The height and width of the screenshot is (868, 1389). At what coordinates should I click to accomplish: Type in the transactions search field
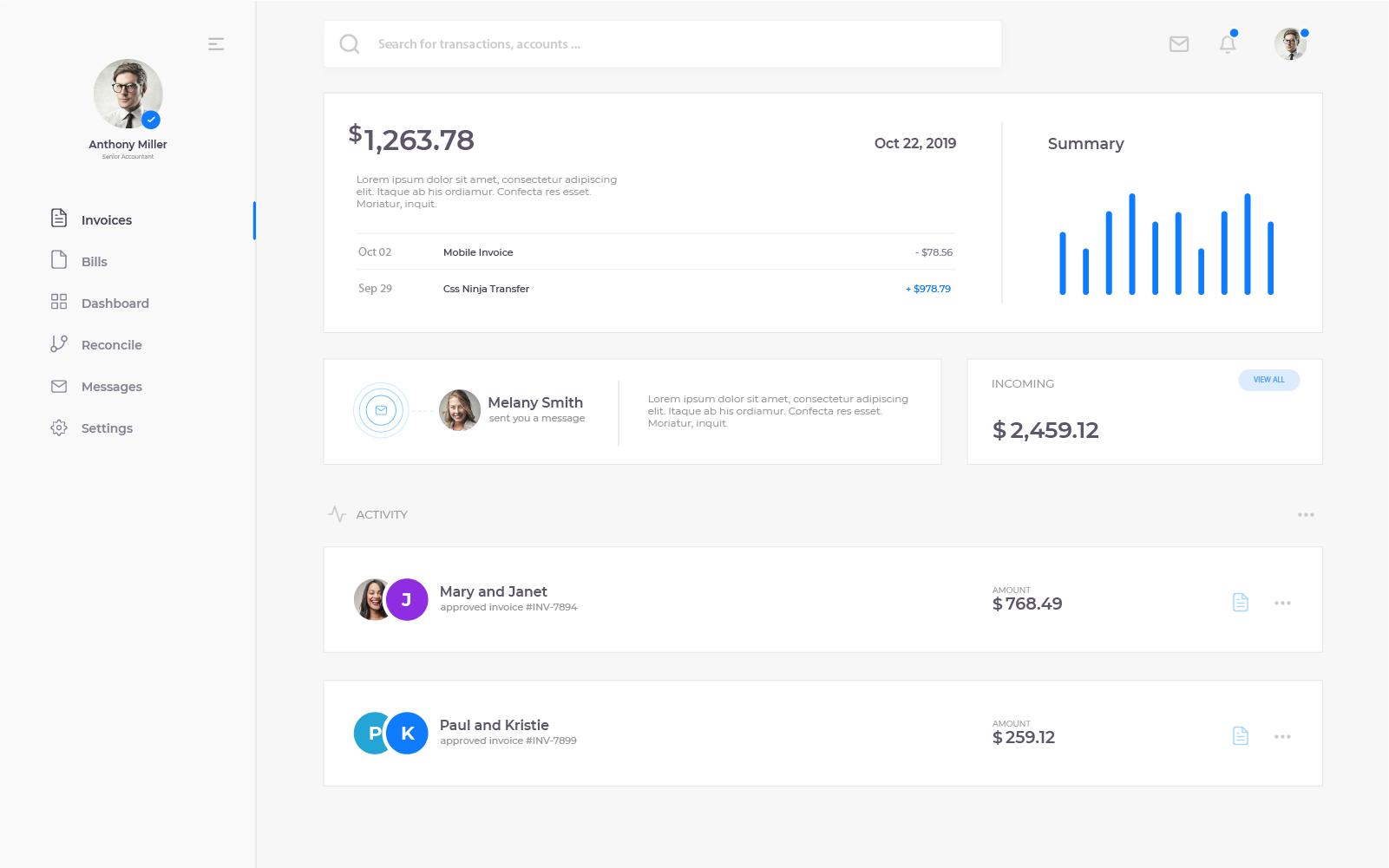[677, 44]
